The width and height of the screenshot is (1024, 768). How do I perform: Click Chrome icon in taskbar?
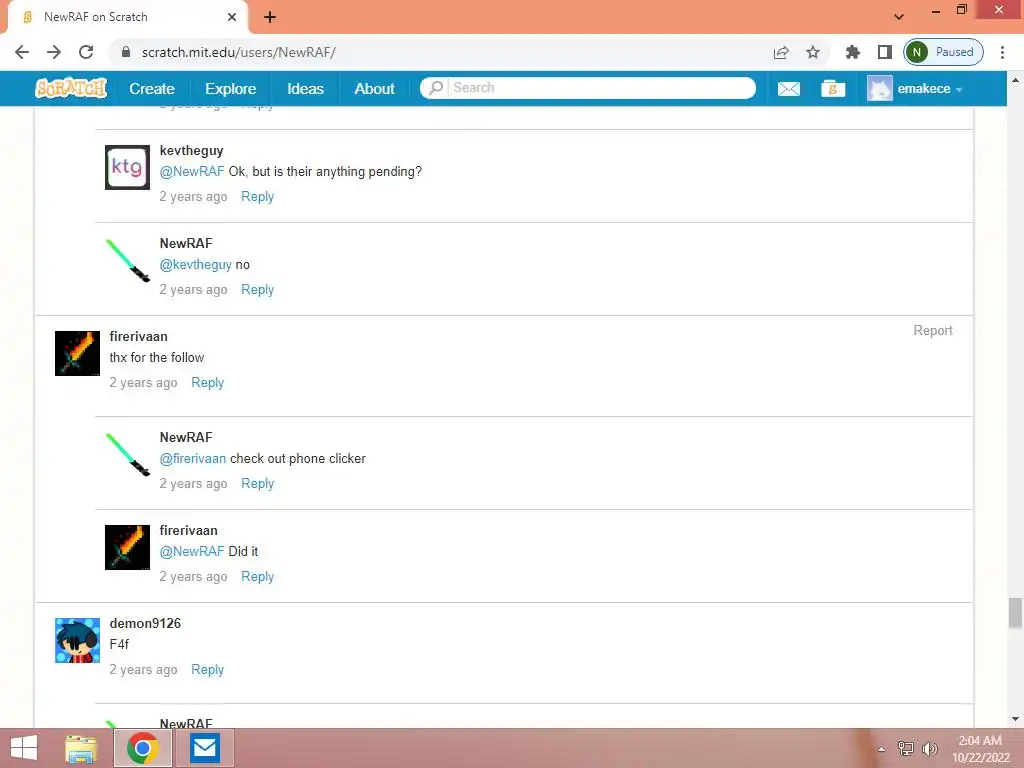point(143,748)
